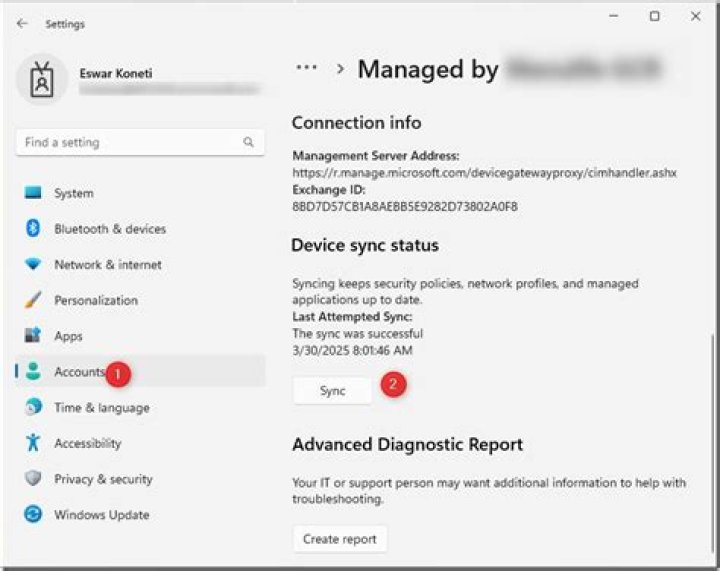Go back using the back arrow
Viewport: 720px width, 571px height.
[22, 23]
